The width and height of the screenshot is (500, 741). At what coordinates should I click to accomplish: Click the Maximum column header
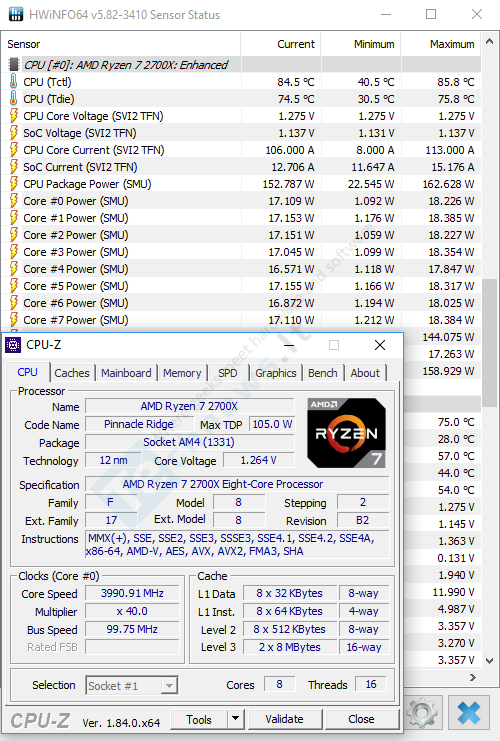point(452,44)
